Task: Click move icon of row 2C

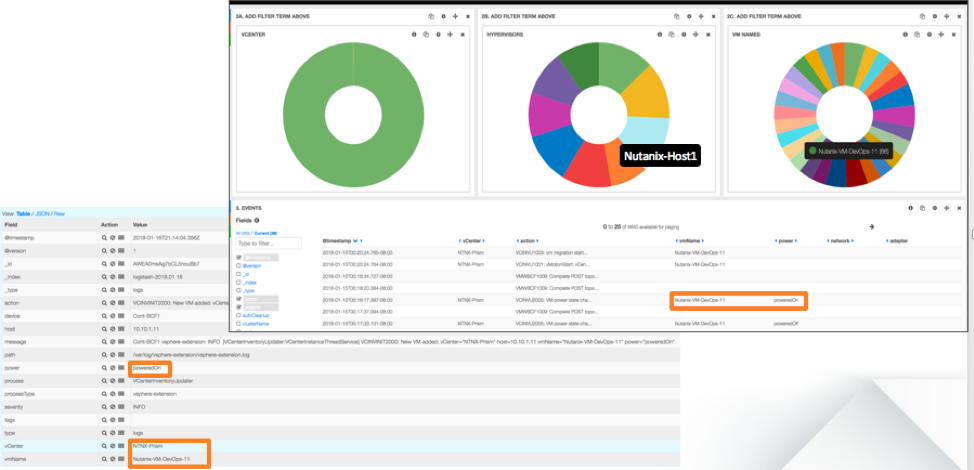Action: point(946,17)
